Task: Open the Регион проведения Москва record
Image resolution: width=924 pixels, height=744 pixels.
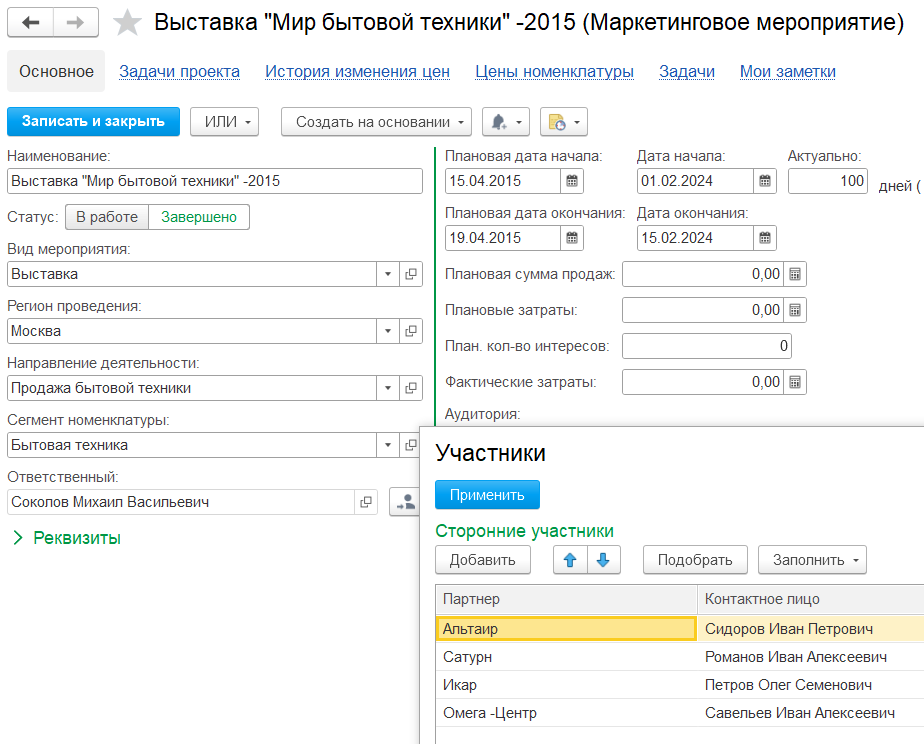Action: pyautogui.click(x=411, y=331)
